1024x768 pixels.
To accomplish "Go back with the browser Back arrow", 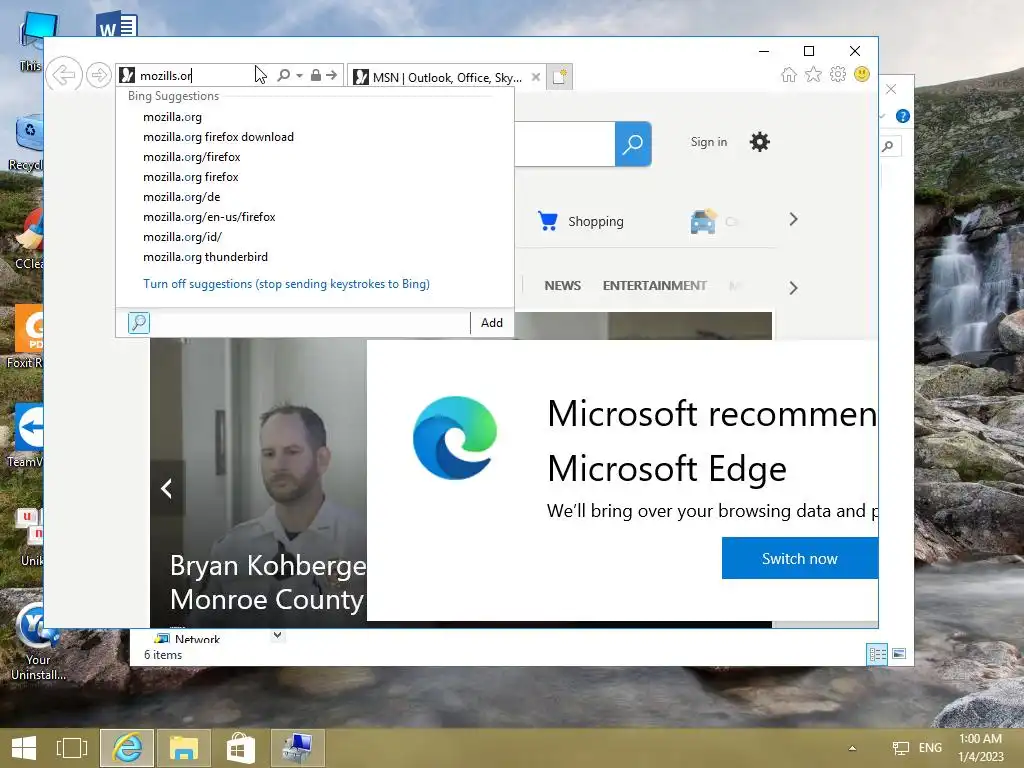I will pyautogui.click(x=64, y=75).
